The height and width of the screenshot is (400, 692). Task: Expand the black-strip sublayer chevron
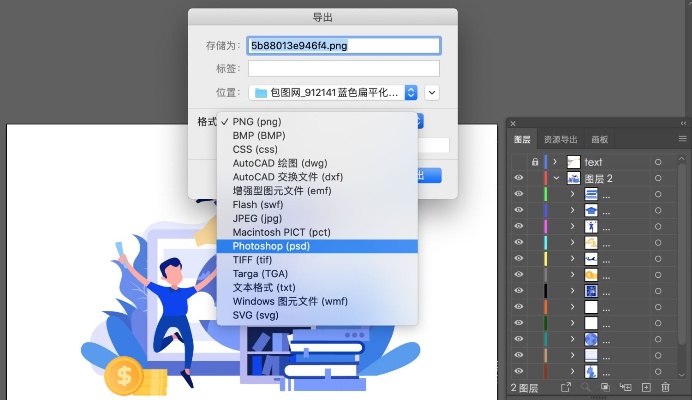coord(572,291)
